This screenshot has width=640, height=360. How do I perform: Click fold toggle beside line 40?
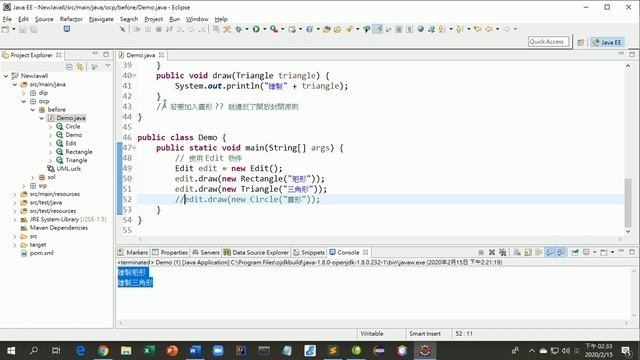click(134, 75)
